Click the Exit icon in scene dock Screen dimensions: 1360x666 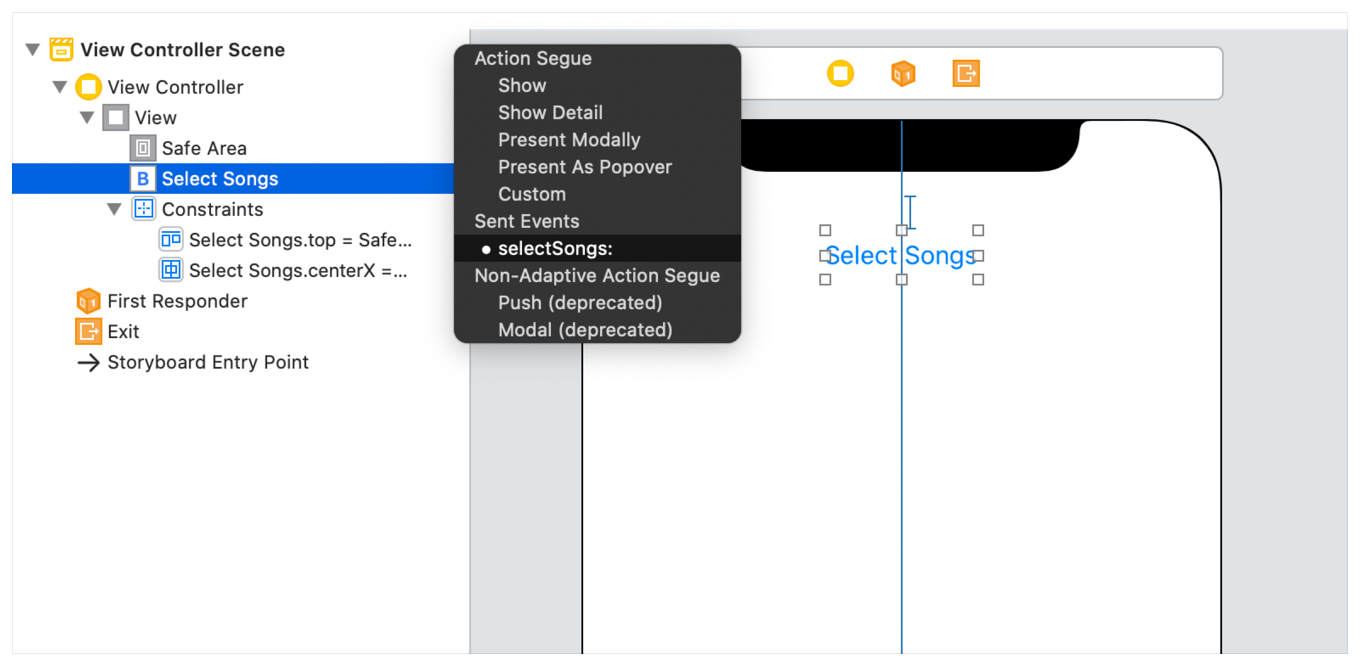tap(966, 73)
